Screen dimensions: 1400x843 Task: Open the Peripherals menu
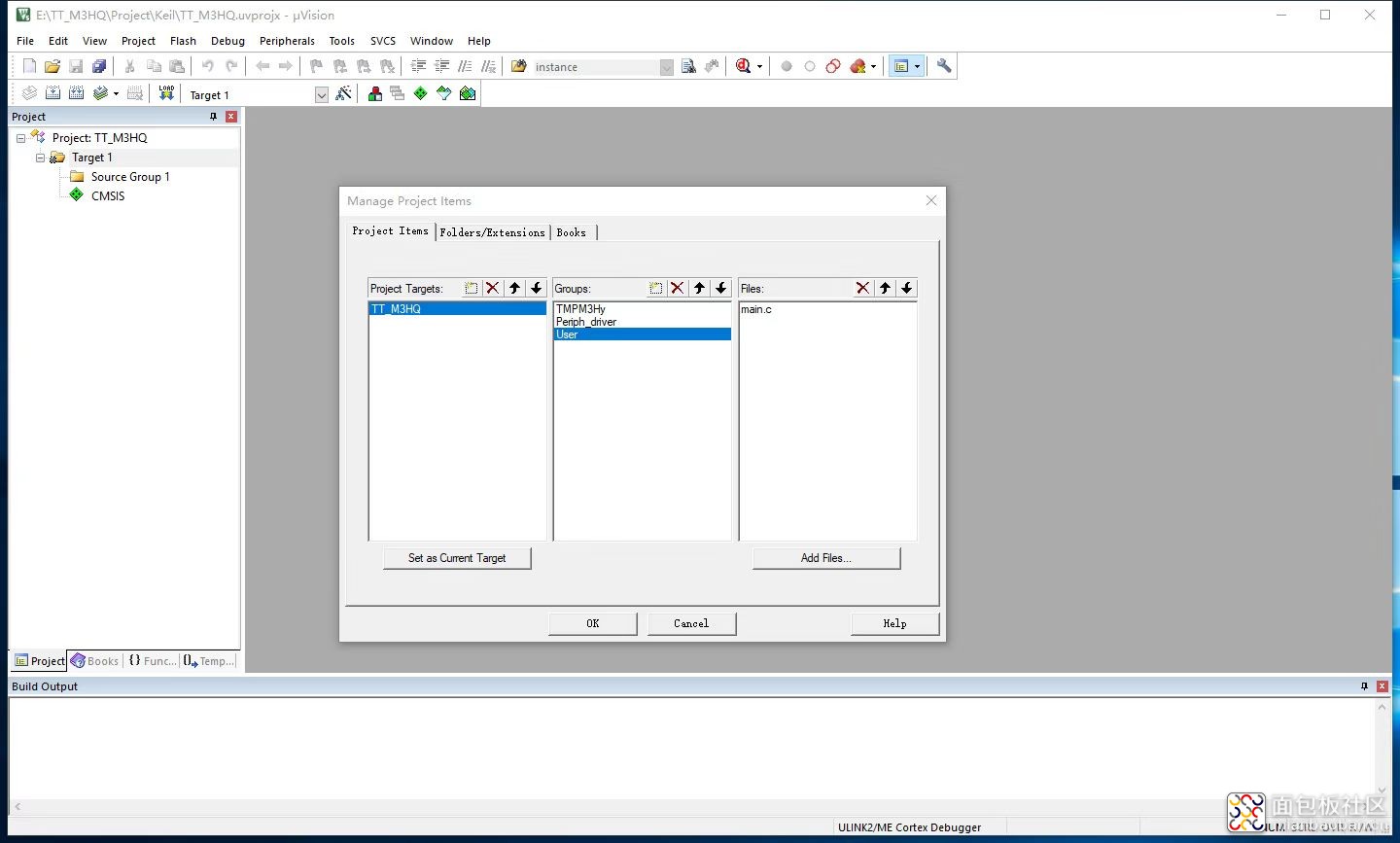[x=287, y=41]
